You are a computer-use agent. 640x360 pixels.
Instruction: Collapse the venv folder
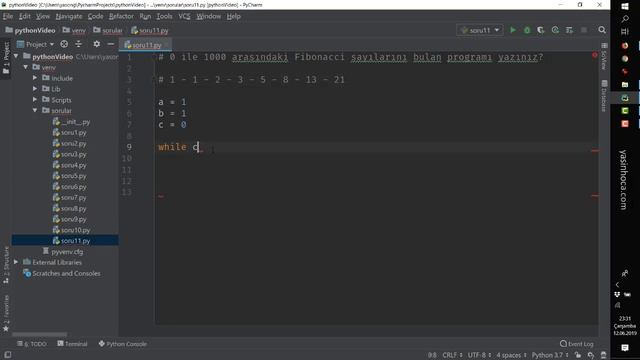(x=26, y=67)
